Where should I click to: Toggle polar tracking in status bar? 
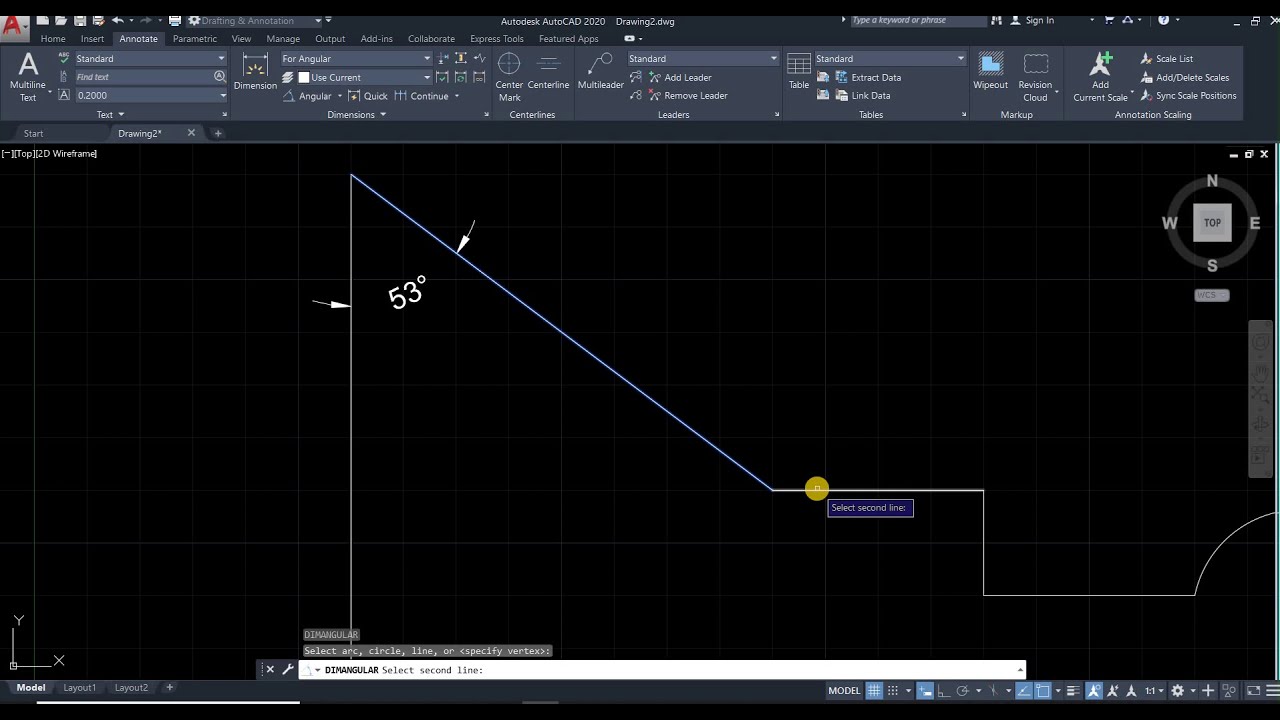[962, 690]
